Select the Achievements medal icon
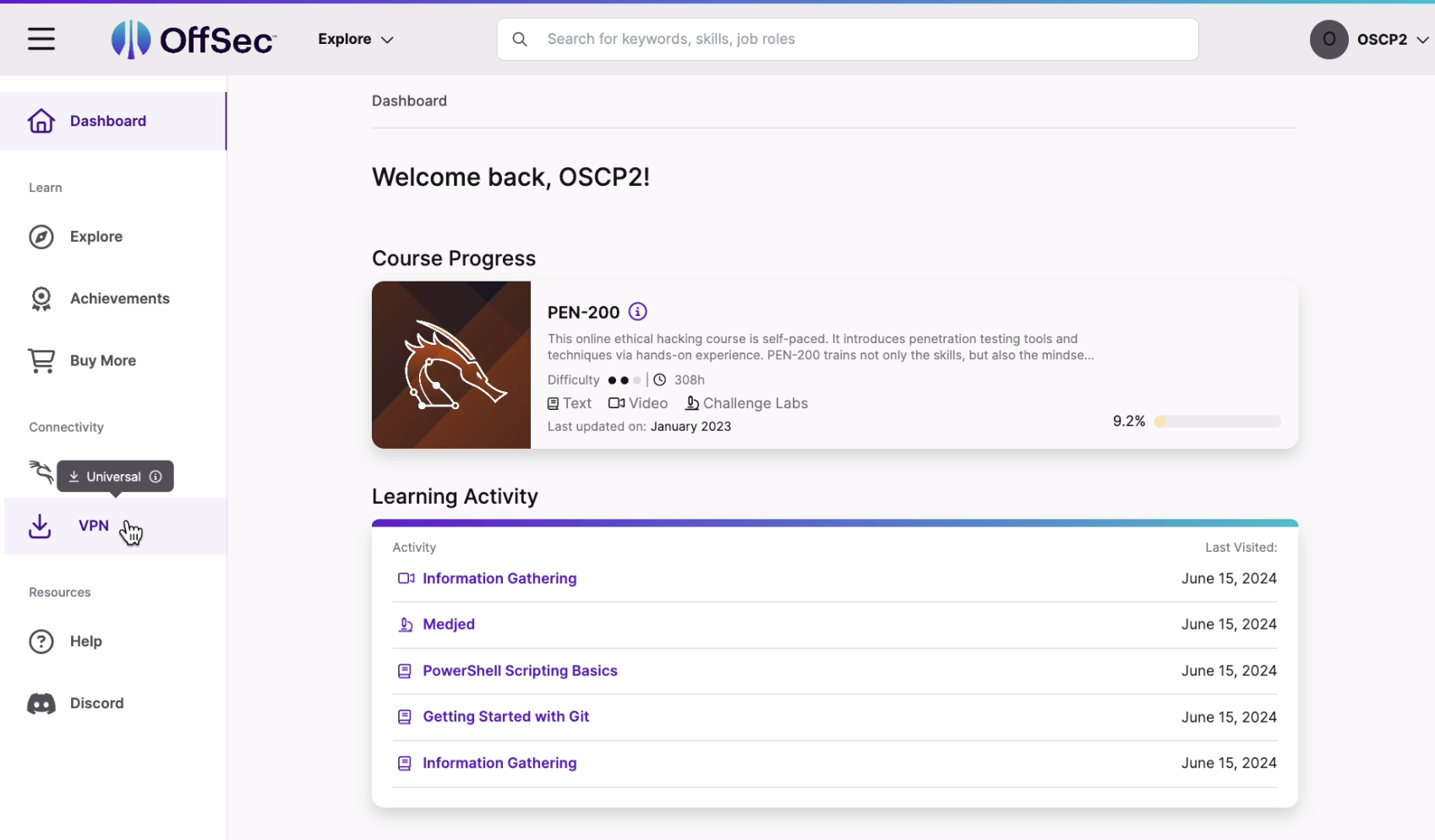Screen dimensions: 1435x840 tap(41, 298)
